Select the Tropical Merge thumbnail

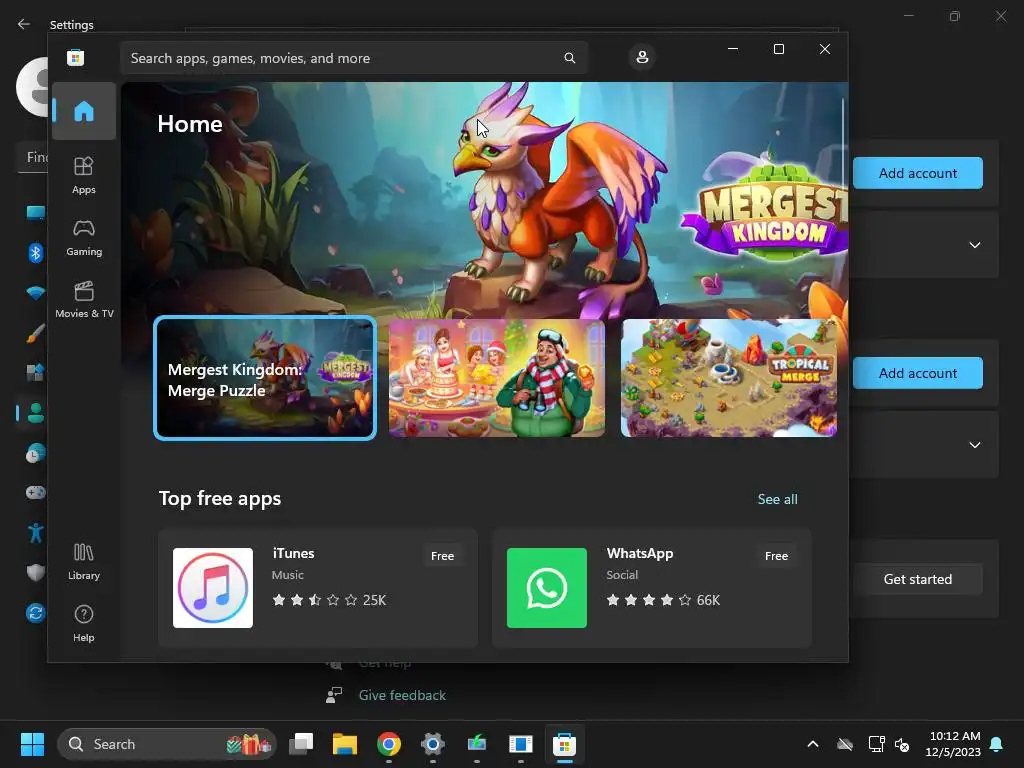pos(729,378)
